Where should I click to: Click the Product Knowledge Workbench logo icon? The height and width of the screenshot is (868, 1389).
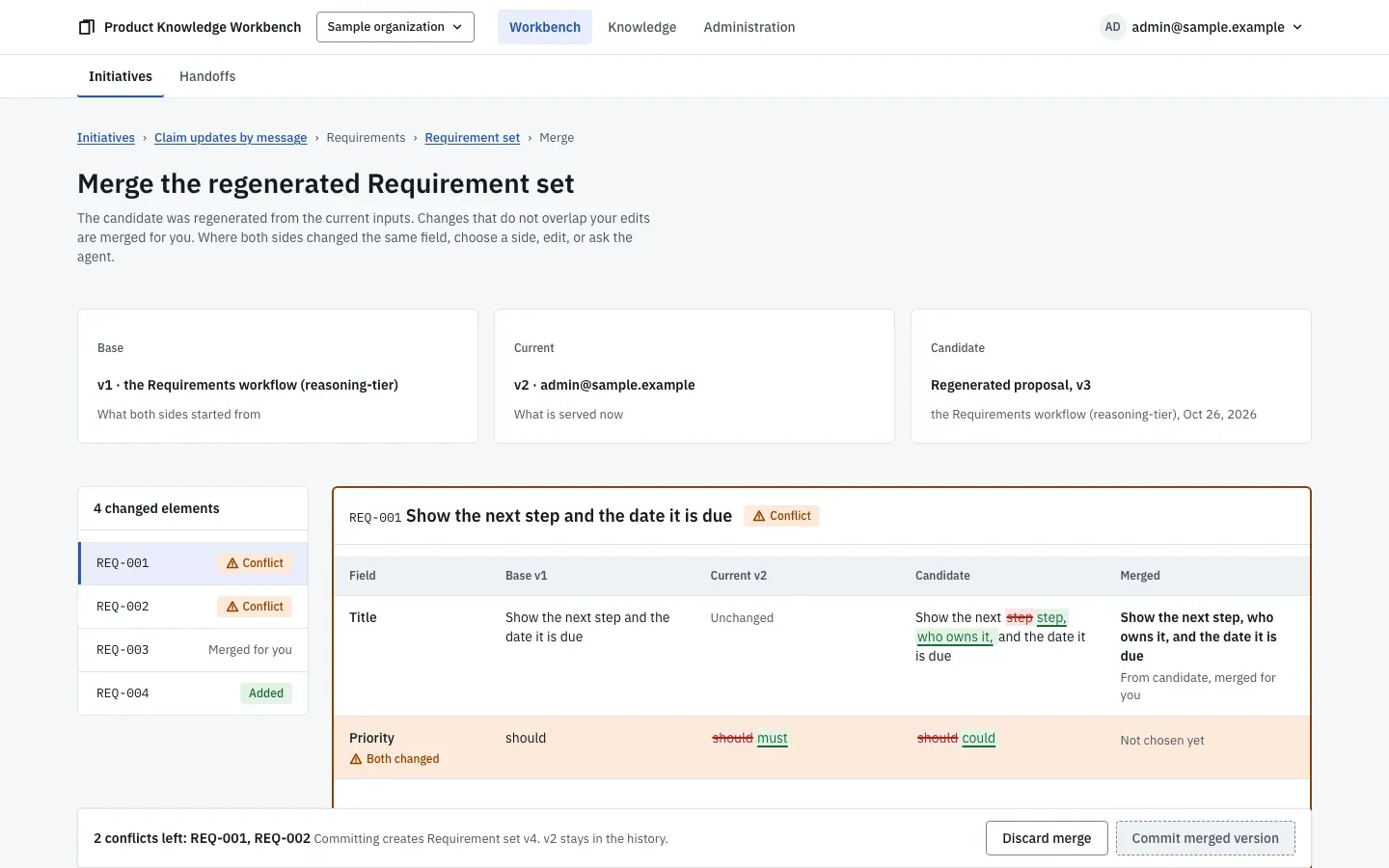[x=87, y=27]
